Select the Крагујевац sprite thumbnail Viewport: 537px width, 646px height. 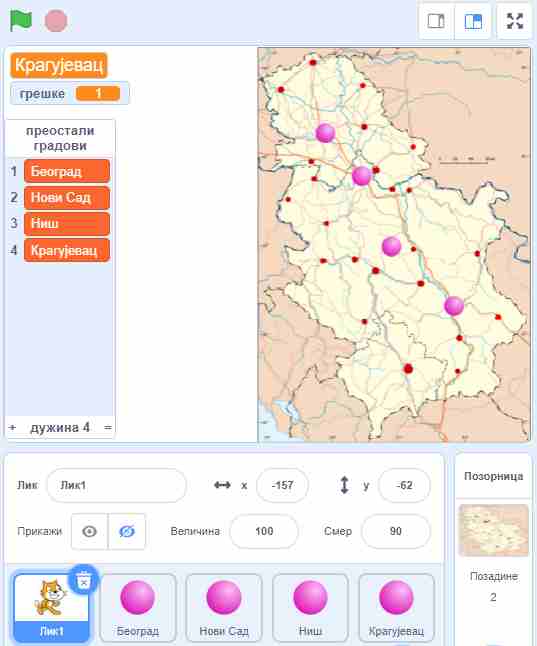point(396,607)
